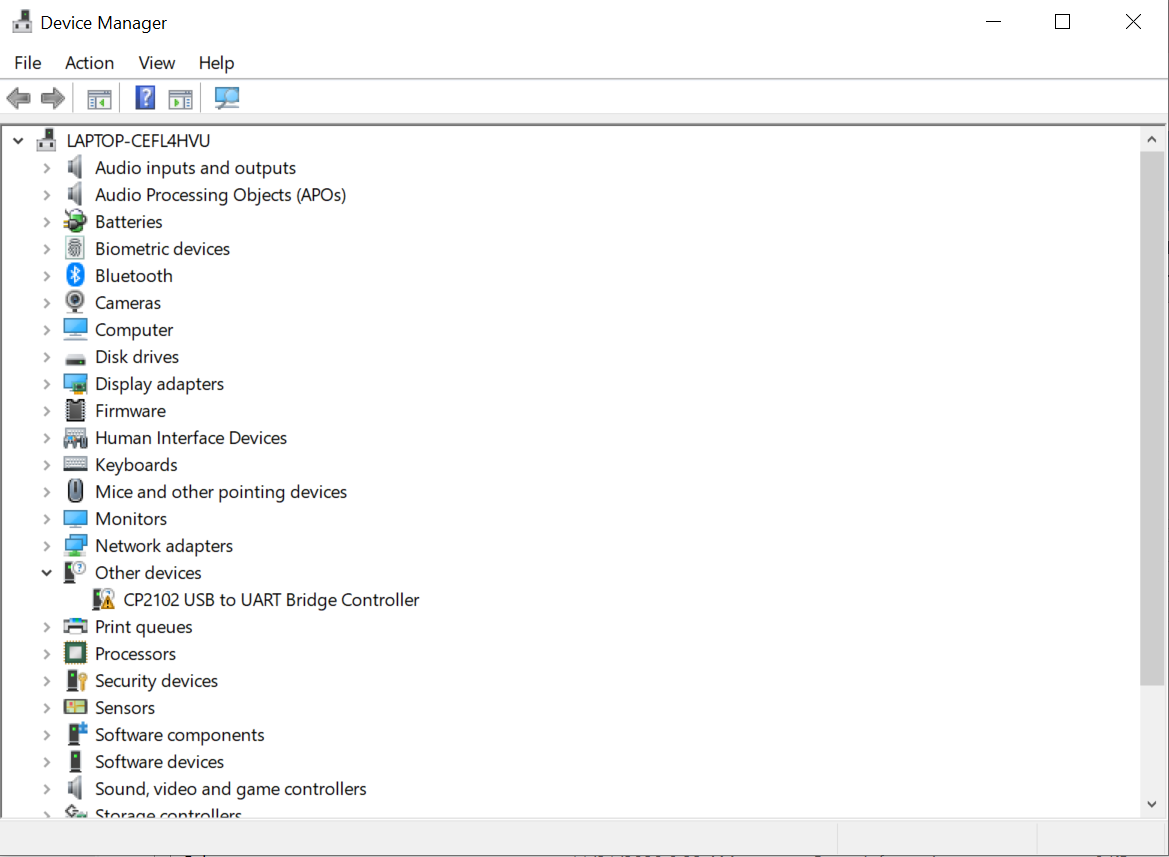Collapse the LAPTOP-CEFL4HVU root node

pyautogui.click(x=18, y=140)
